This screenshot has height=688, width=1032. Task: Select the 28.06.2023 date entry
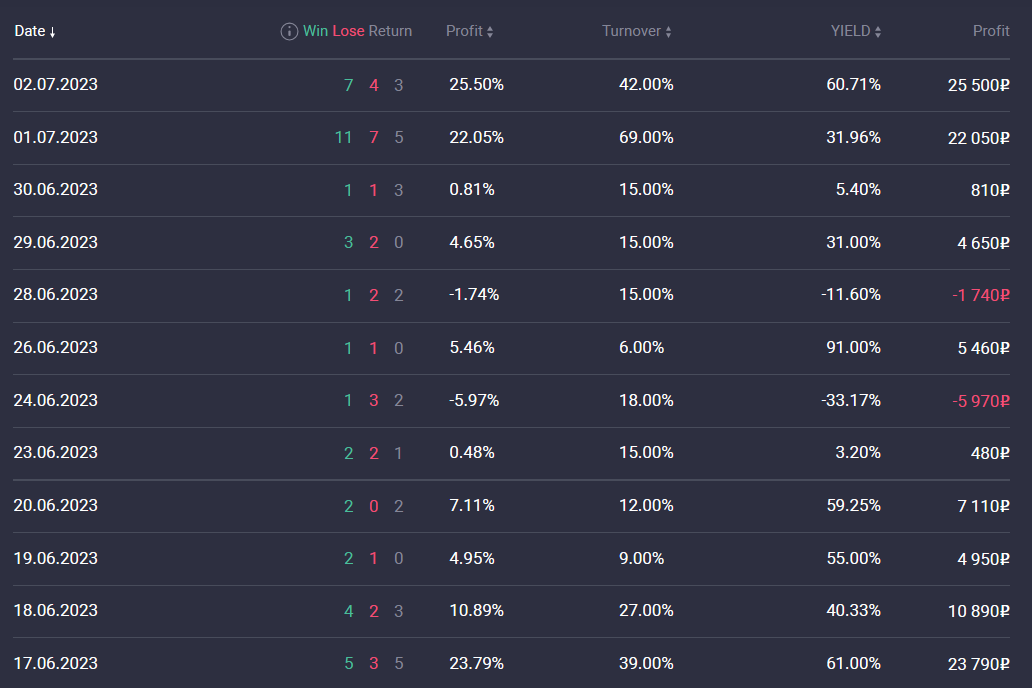[56, 294]
